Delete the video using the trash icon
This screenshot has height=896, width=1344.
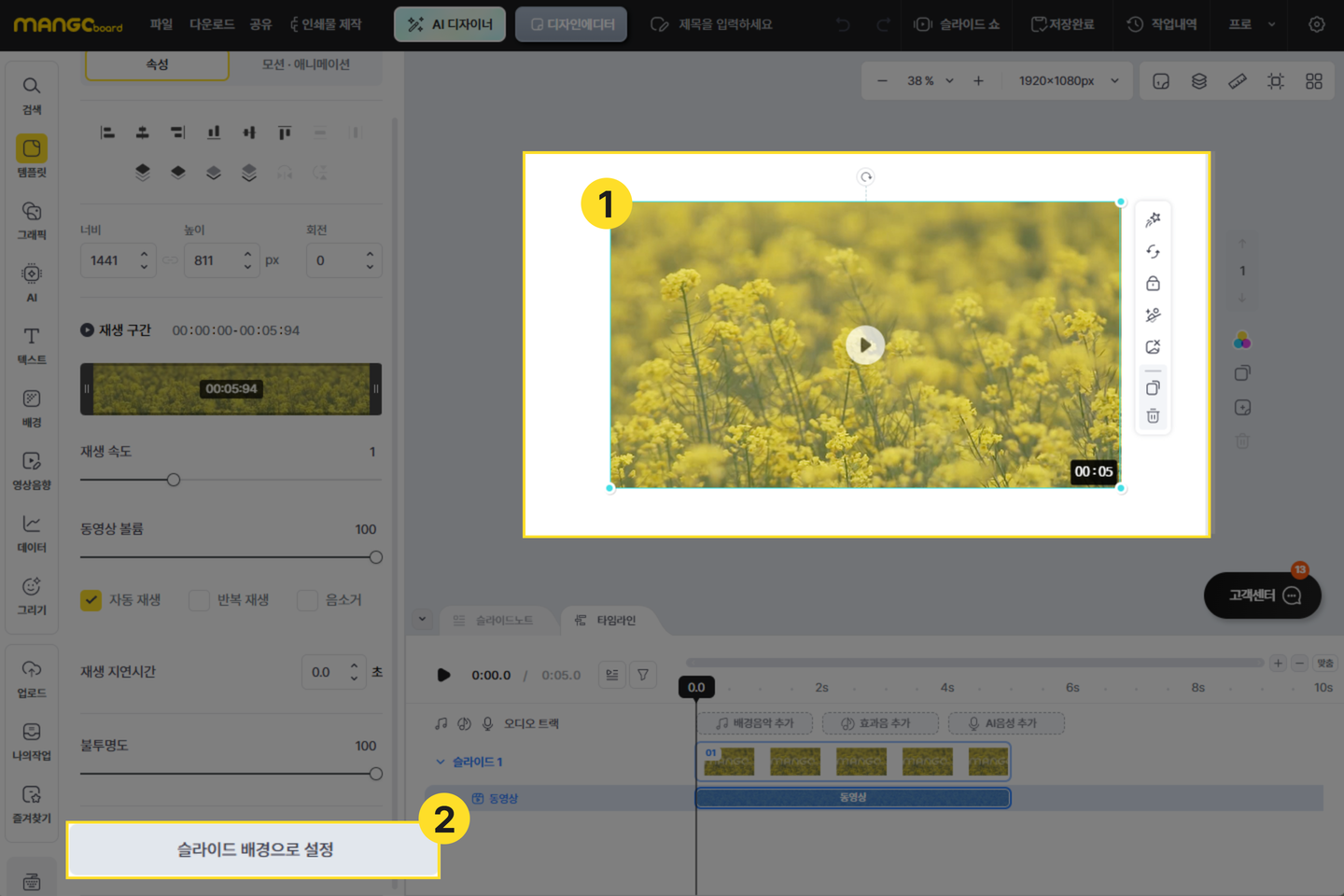(x=1153, y=416)
